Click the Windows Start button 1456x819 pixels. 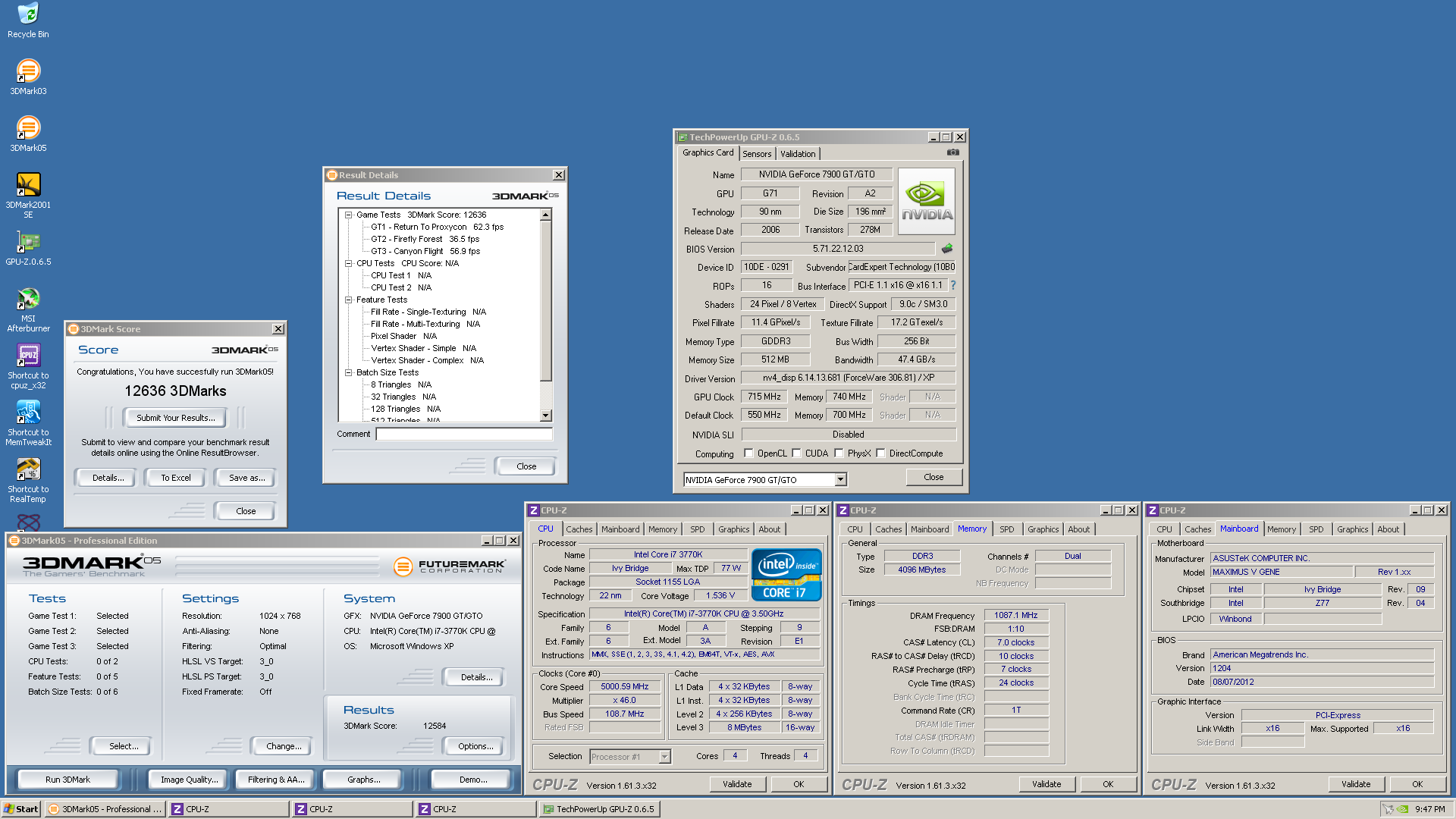point(20,809)
